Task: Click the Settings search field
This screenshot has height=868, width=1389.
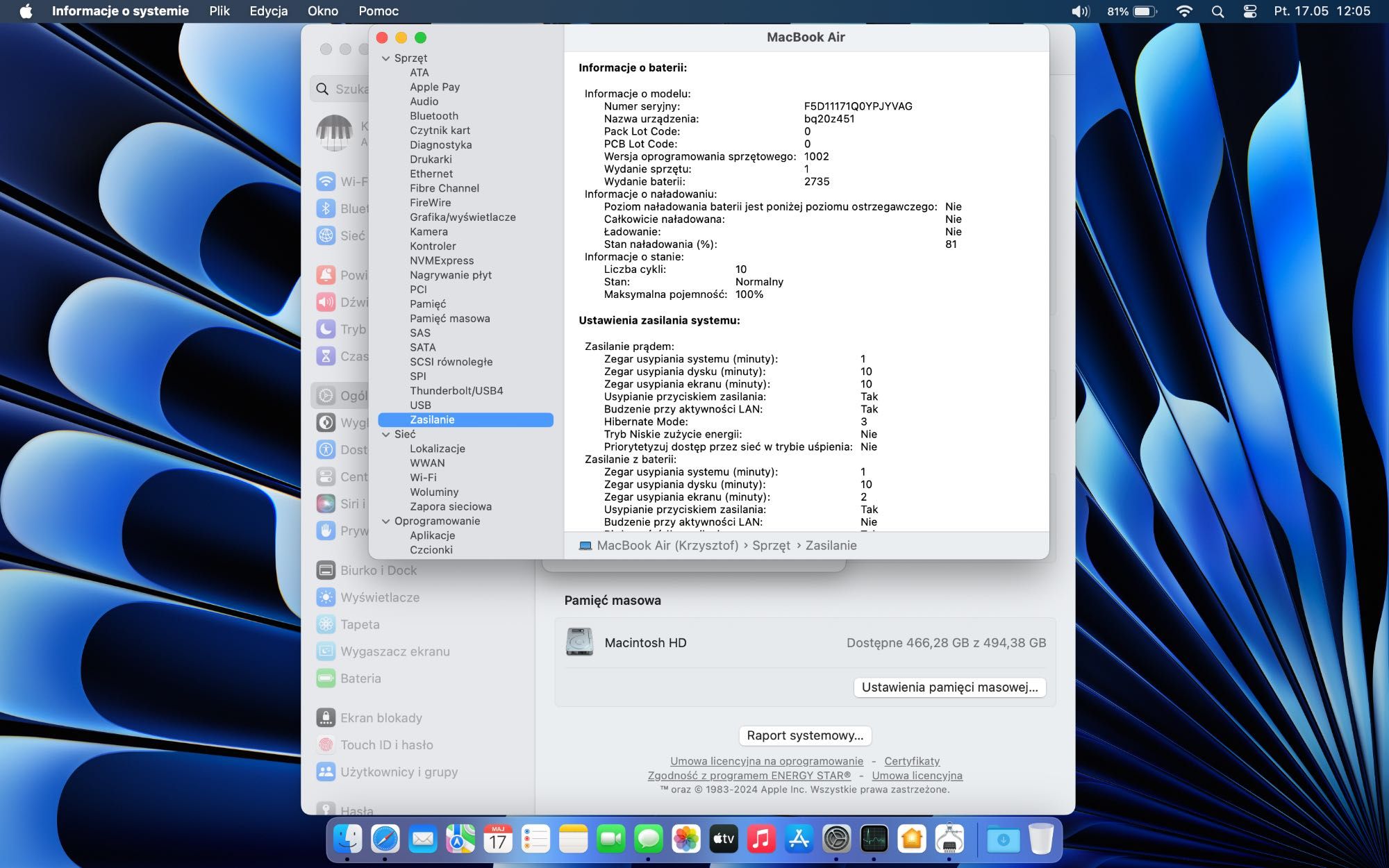Action: [340, 89]
